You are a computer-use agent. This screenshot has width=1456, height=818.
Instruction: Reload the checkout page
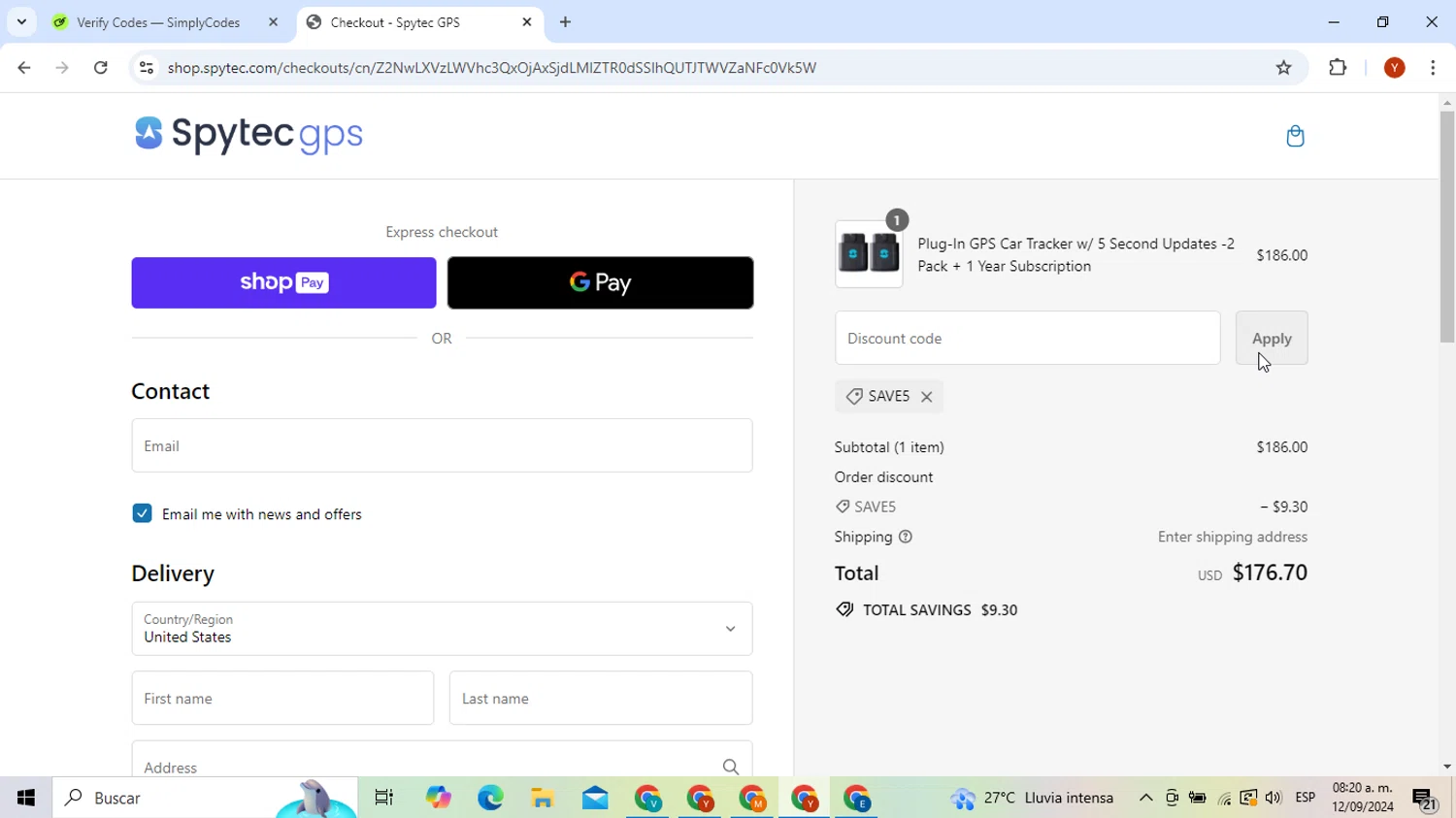(x=101, y=68)
